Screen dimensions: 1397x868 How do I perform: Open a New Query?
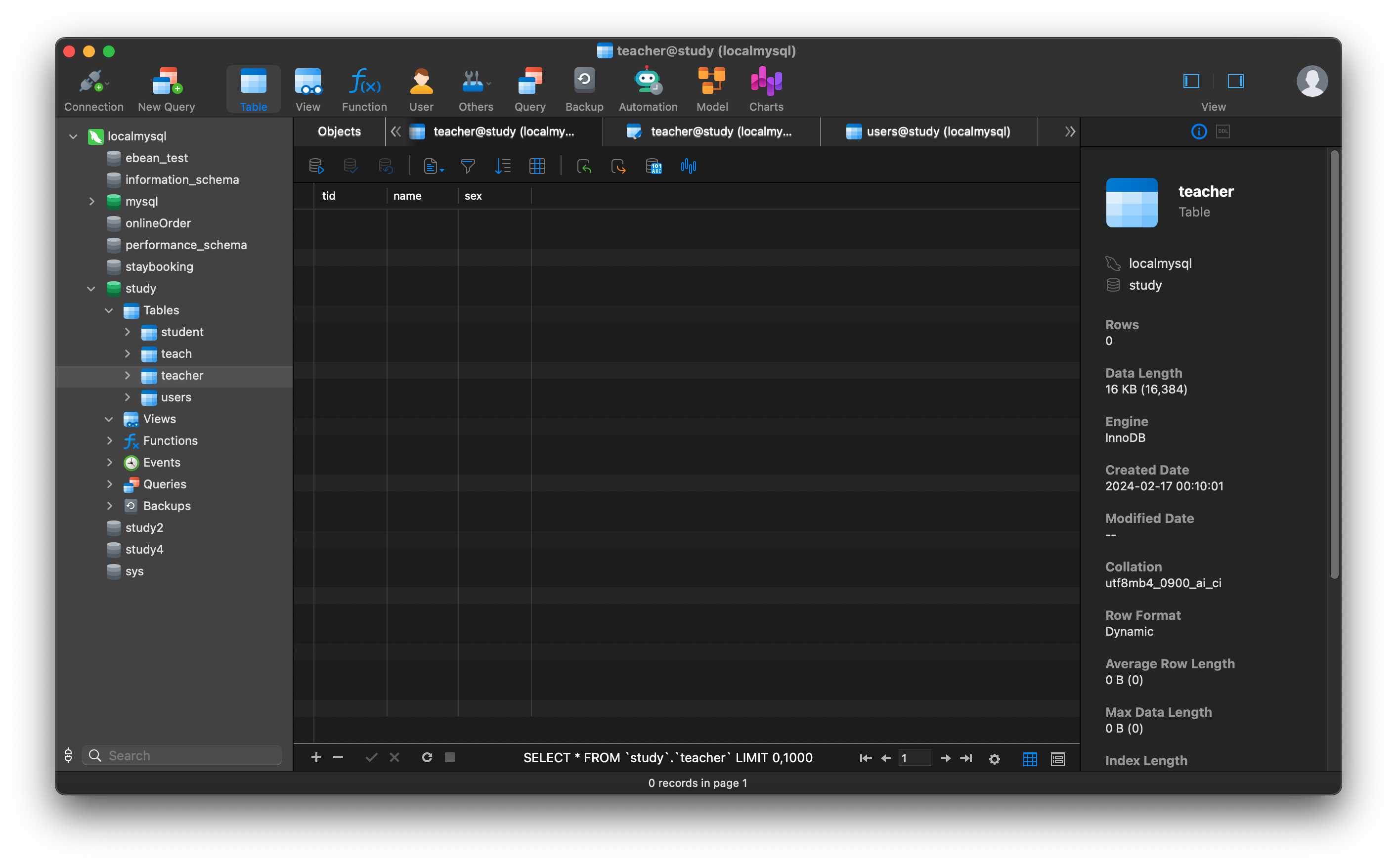click(x=166, y=89)
